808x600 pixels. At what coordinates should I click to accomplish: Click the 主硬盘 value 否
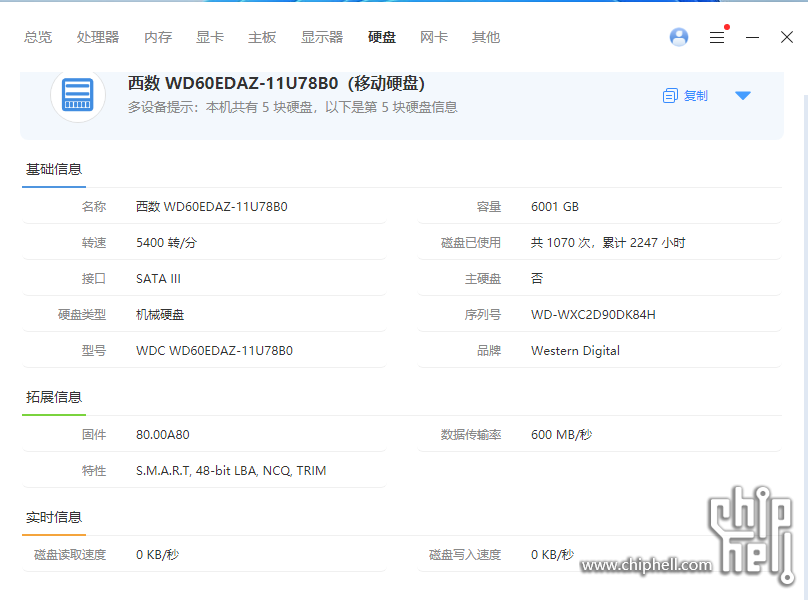(537, 279)
